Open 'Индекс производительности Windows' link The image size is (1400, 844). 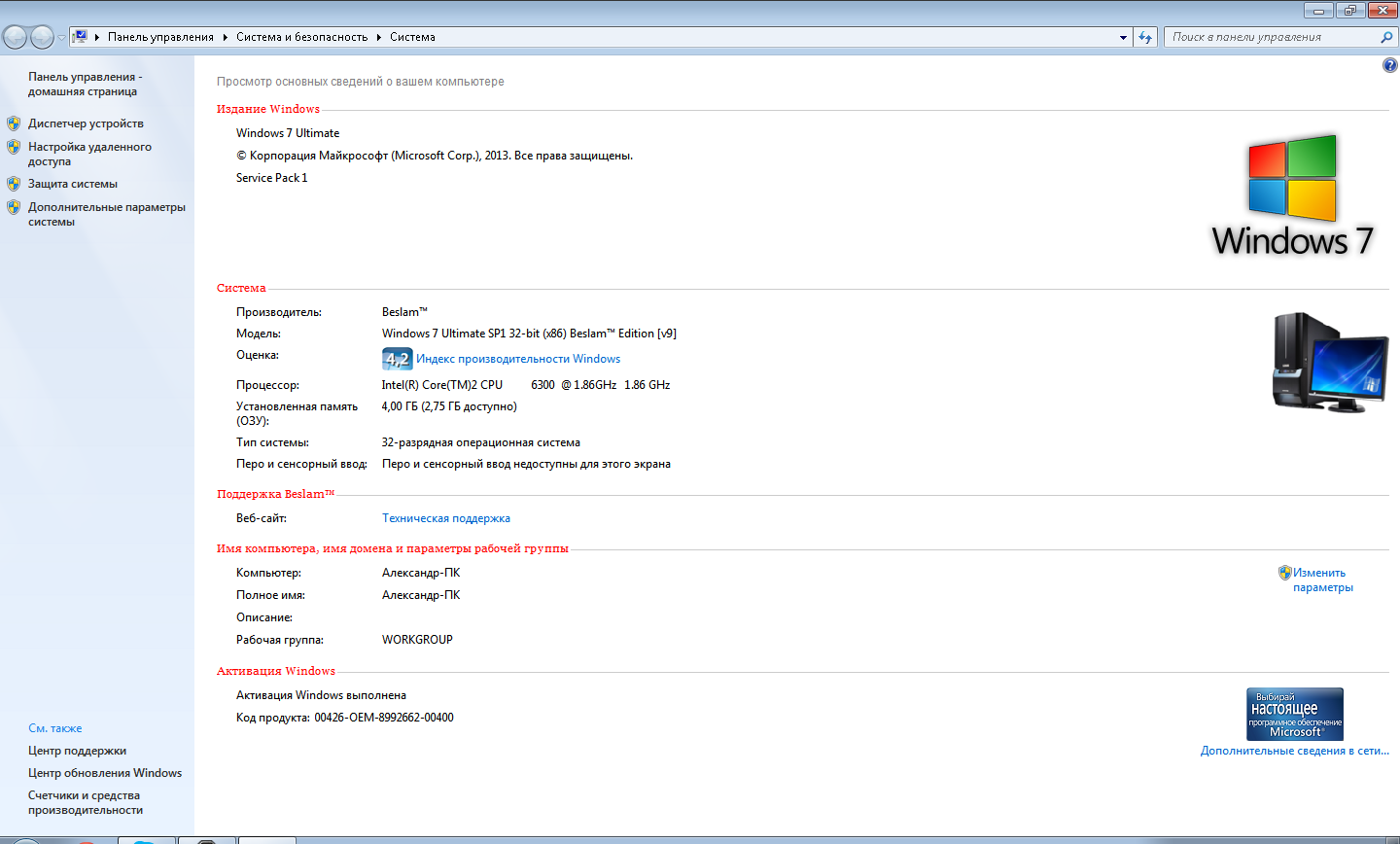(x=518, y=359)
